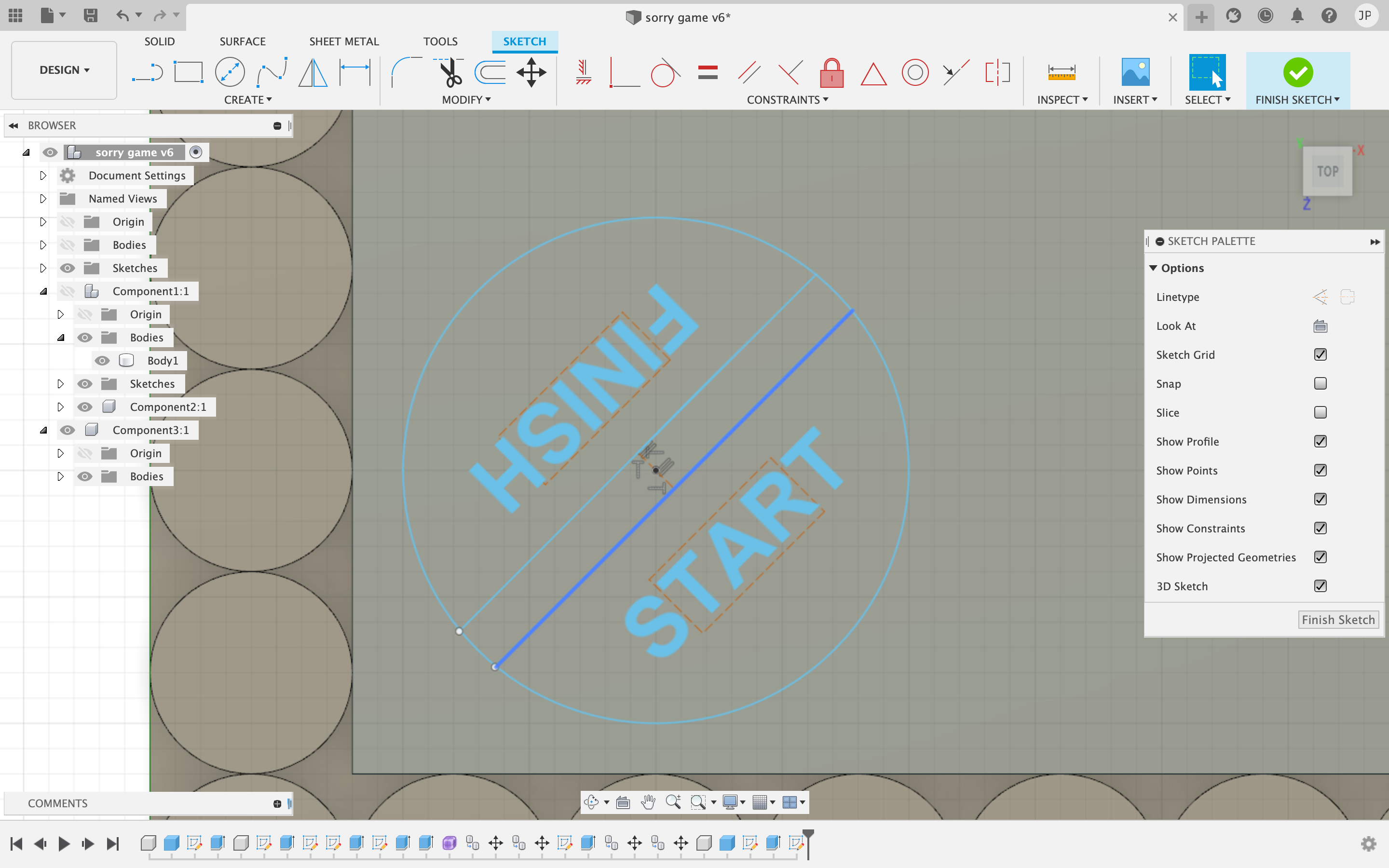1389x868 pixels.
Task: Select the Move/Copy tool in Modify
Action: (x=531, y=71)
